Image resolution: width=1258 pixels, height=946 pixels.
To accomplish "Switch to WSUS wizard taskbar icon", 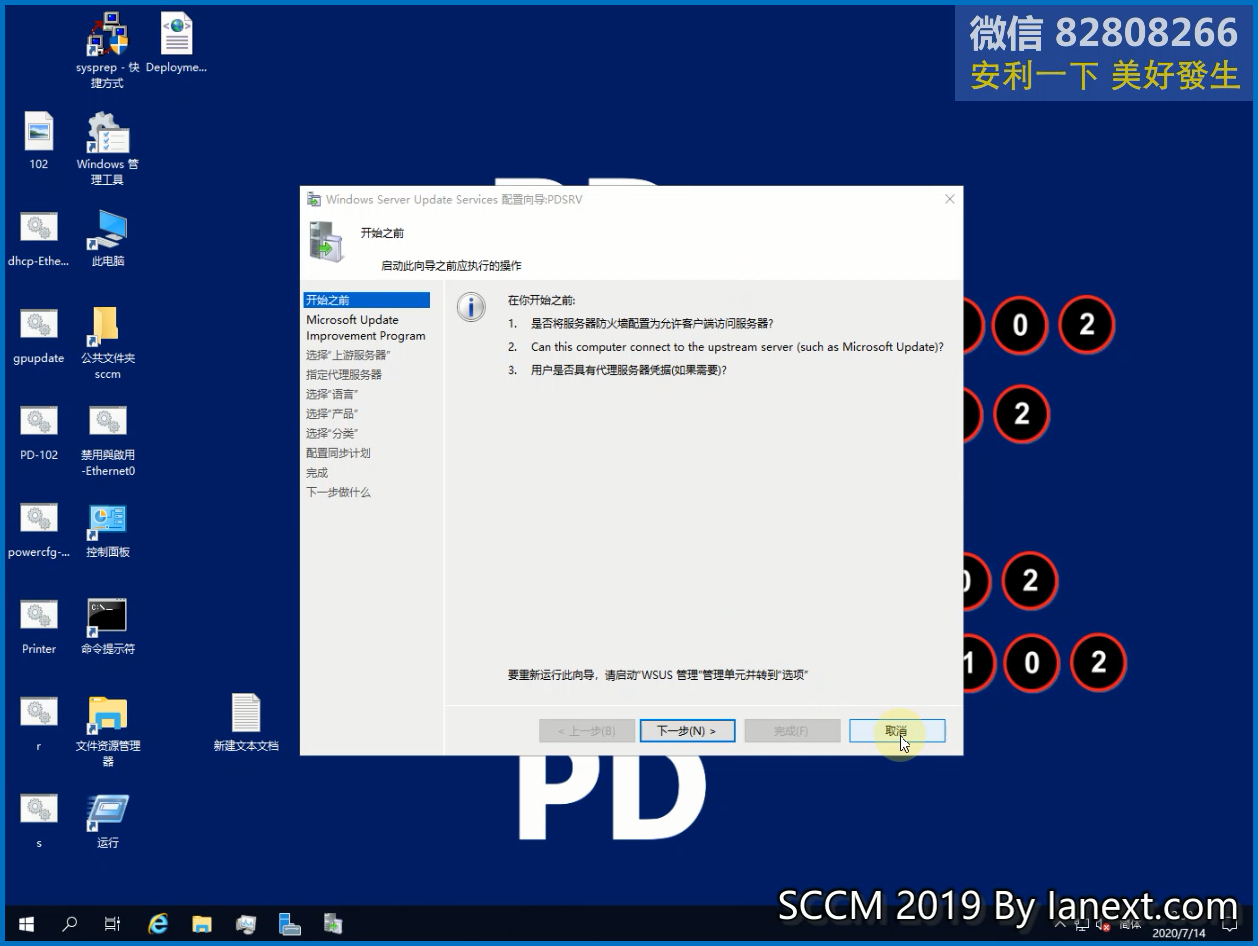I will (x=333, y=924).
